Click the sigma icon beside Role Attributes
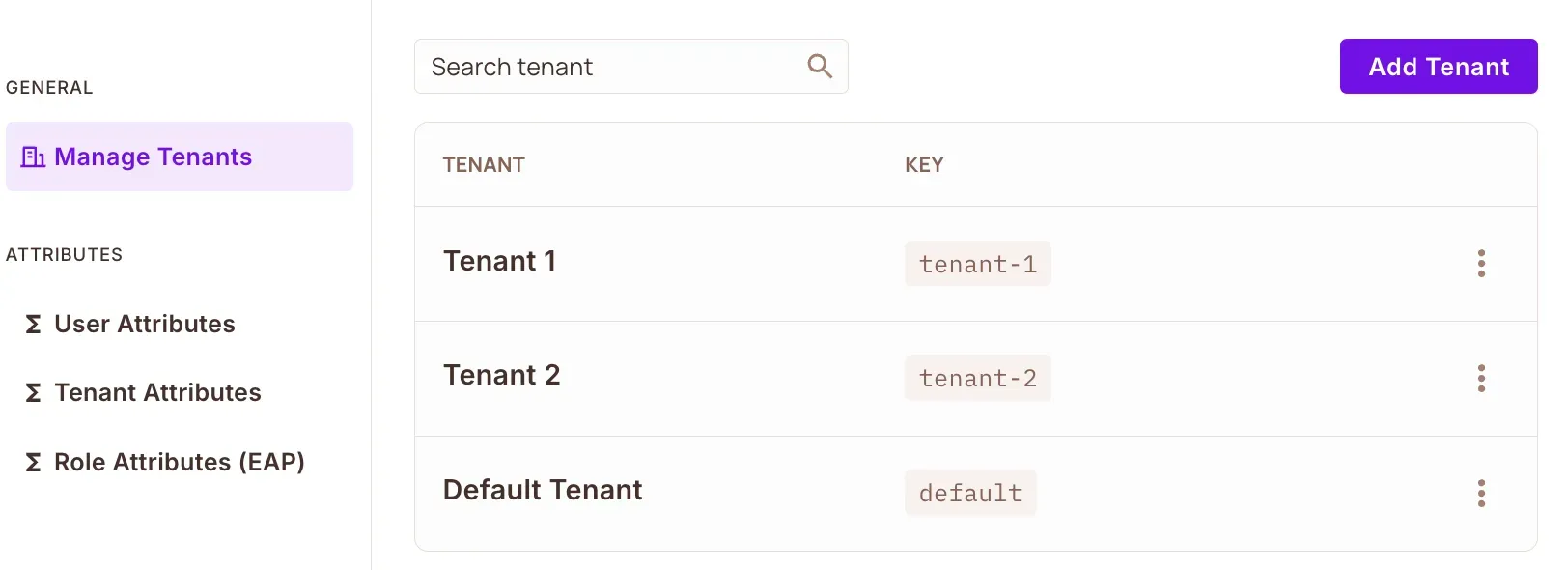 (x=33, y=463)
